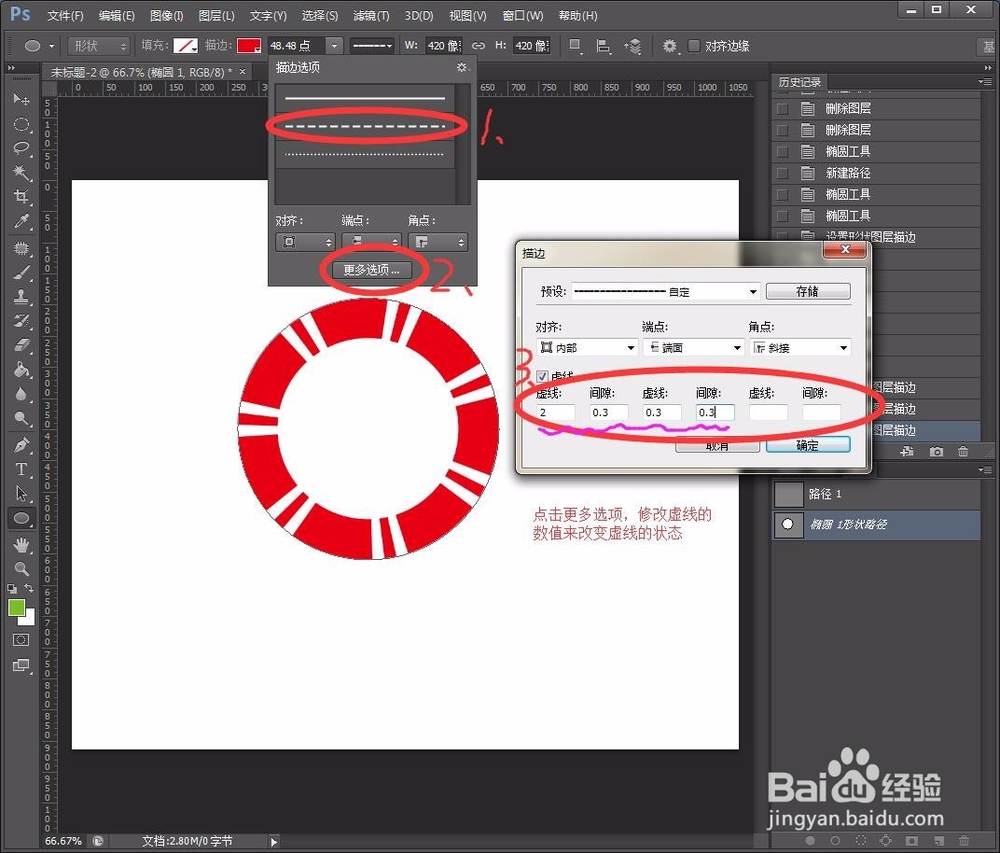Select the Hand tool

(x=21, y=543)
